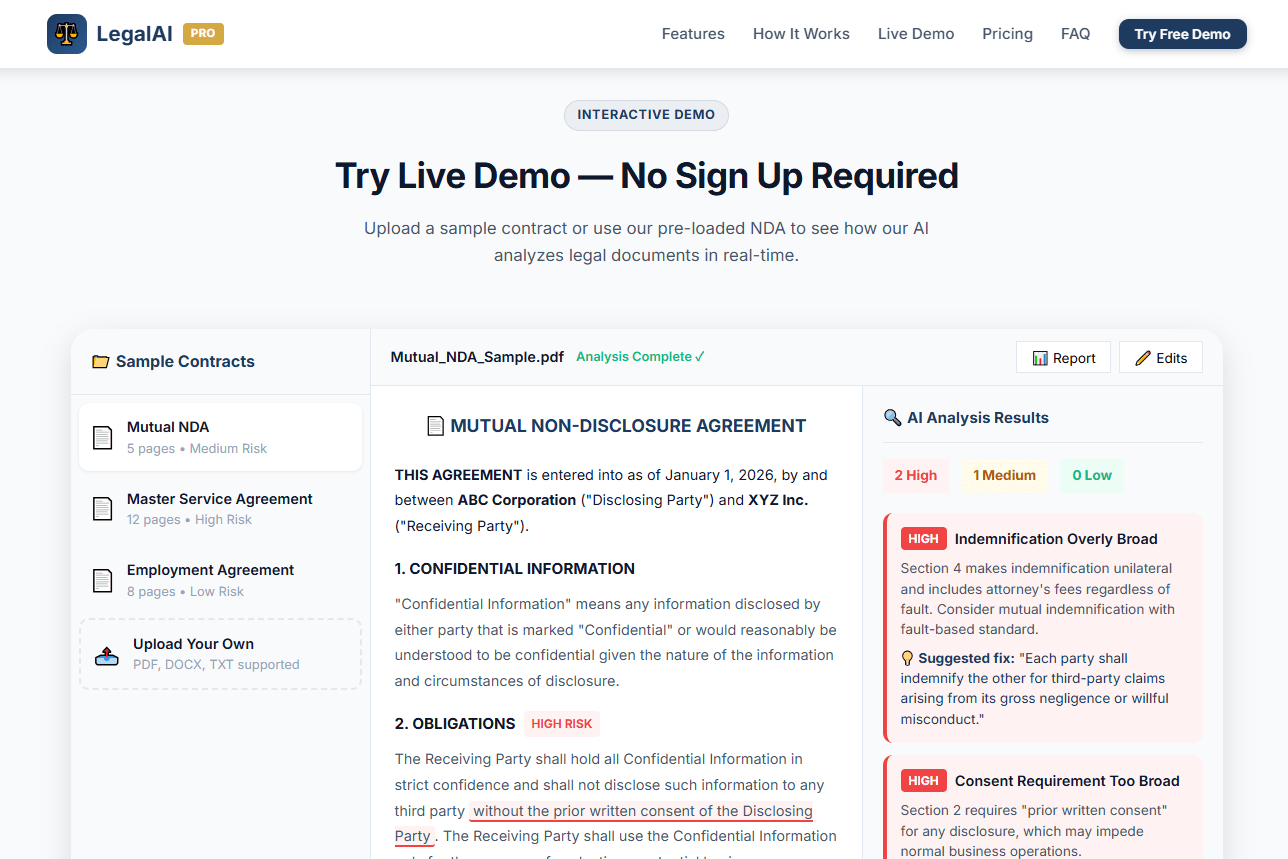
Task: Go to How It Works section
Action: 801,34
